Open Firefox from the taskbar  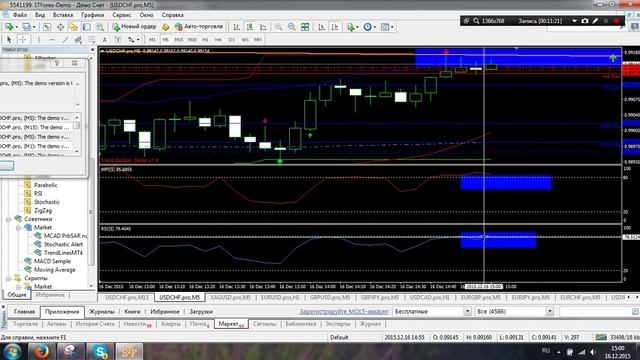(41, 351)
